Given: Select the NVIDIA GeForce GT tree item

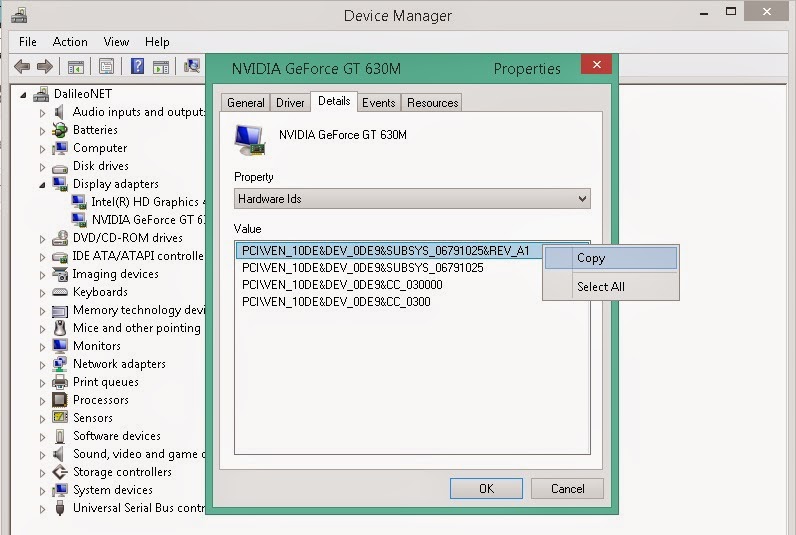Looking at the screenshot, I should pyautogui.click(x=148, y=220).
